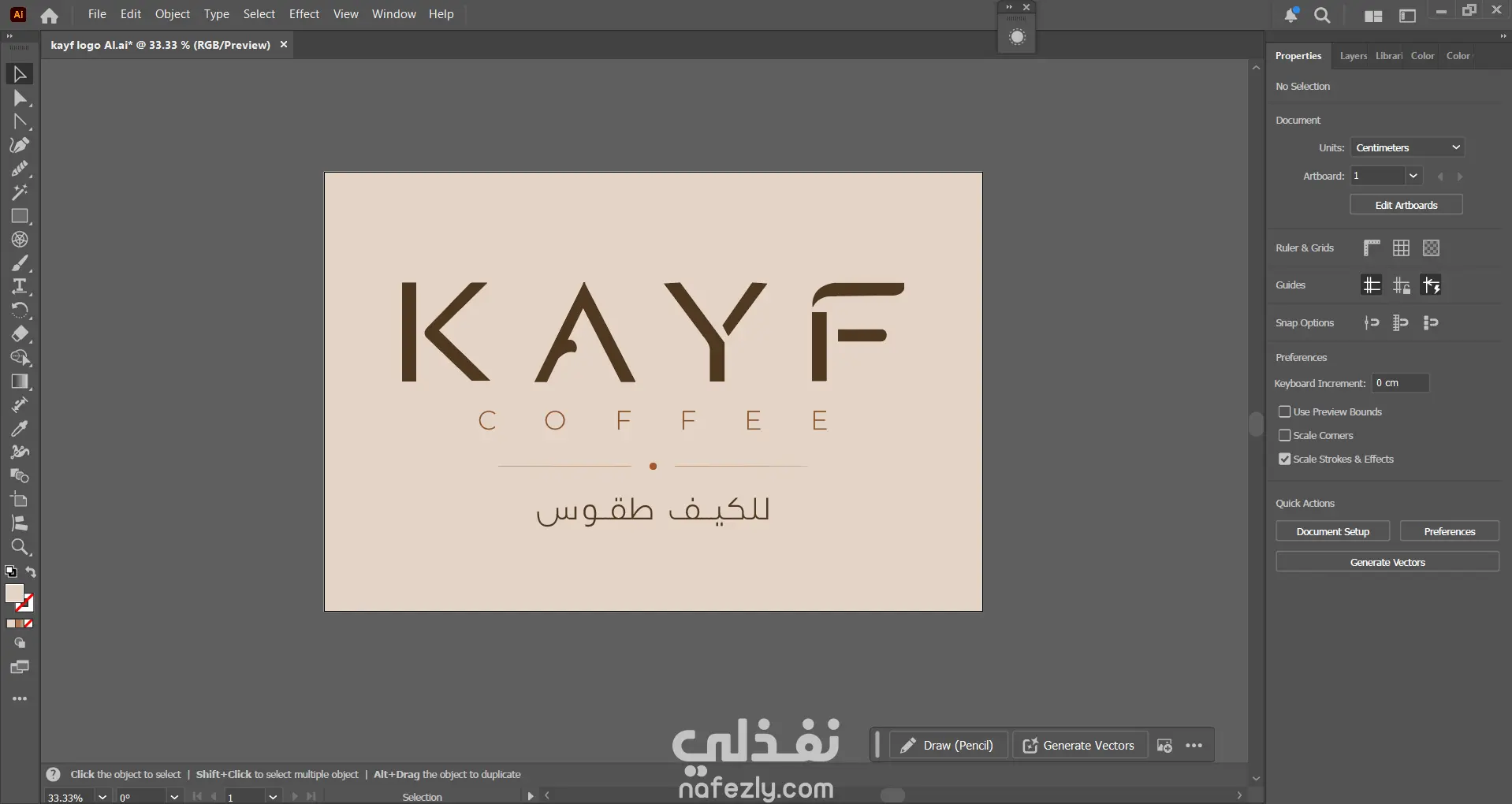Click Generate Vectors in Properties panel
Screen dimensions: 1512x804
click(1387, 562)
